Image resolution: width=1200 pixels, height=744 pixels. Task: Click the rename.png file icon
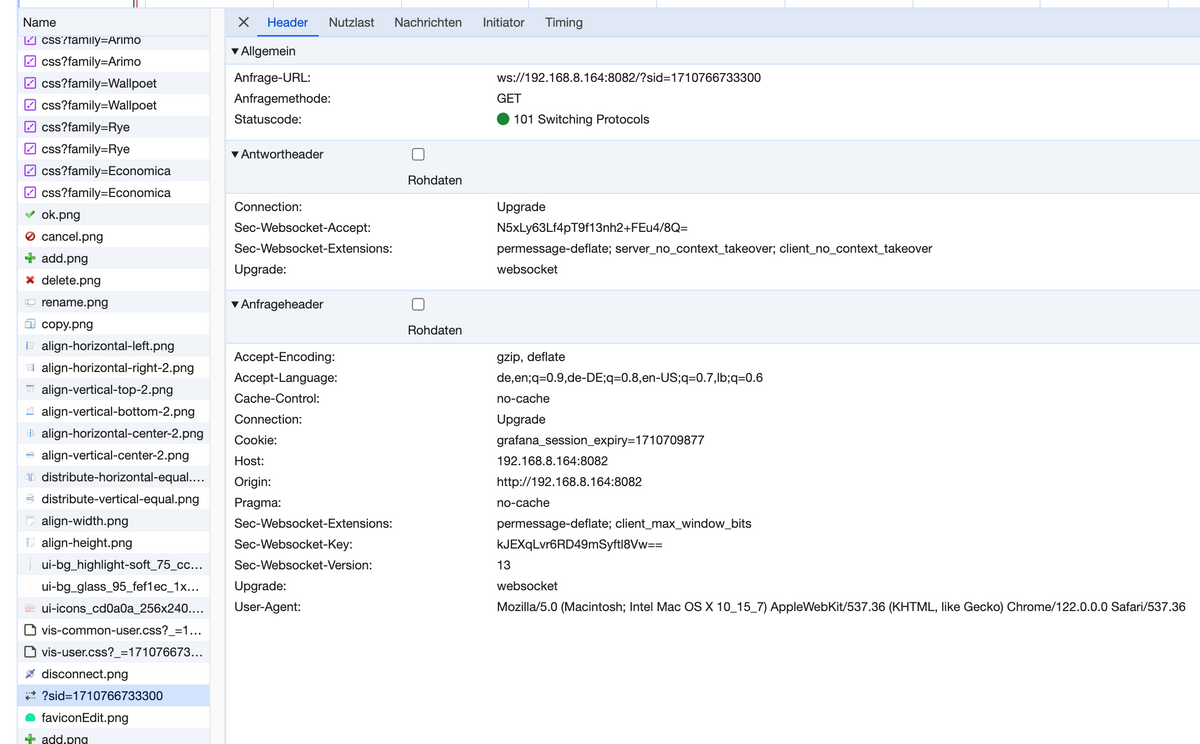click(30, 303)
